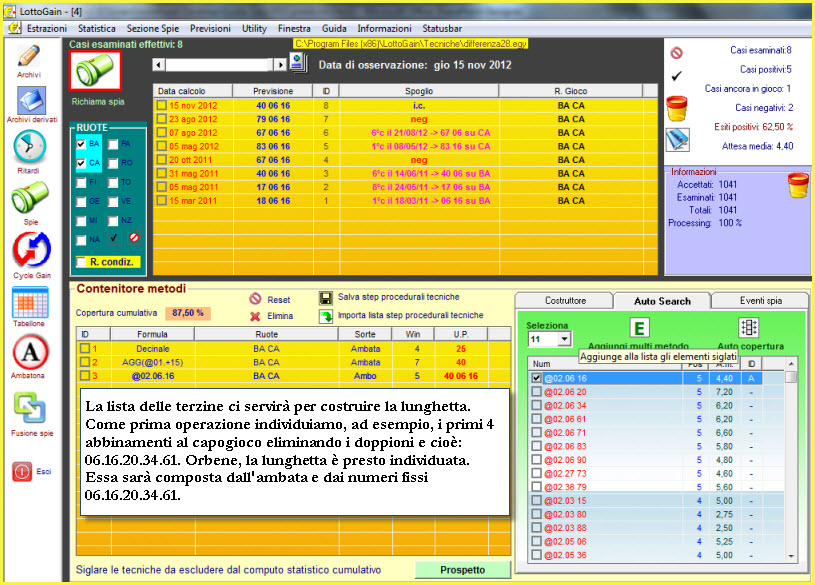Viewport: 815px width, 585px height.
Task: Click the Previsione column header
Action: [x=273, y=91]
